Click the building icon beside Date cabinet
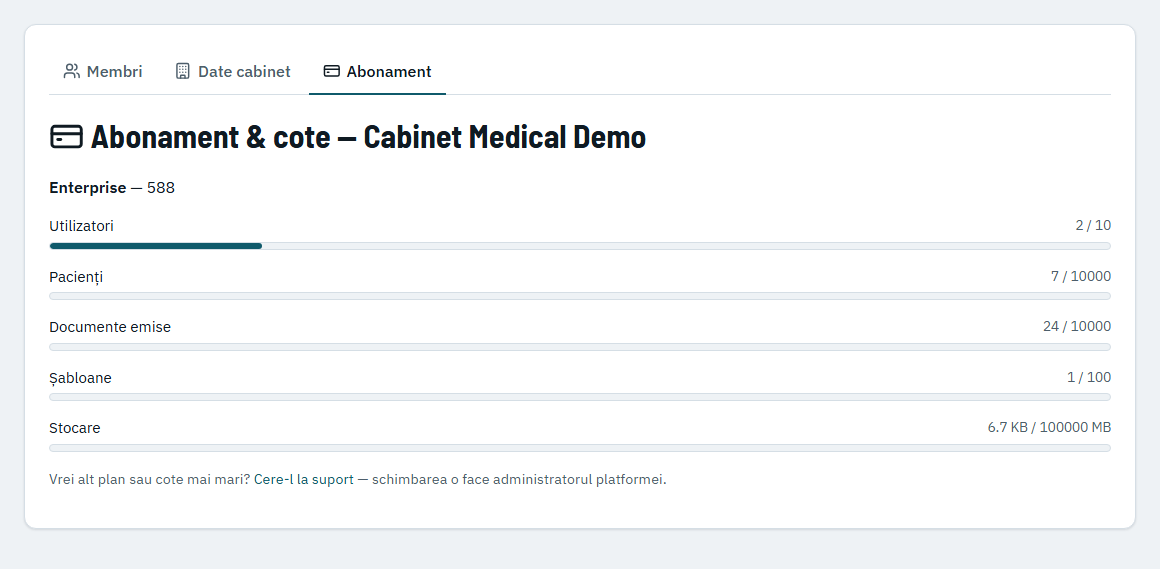Image resolution: width=1160 pixels, height=569 pixels. 182,71
